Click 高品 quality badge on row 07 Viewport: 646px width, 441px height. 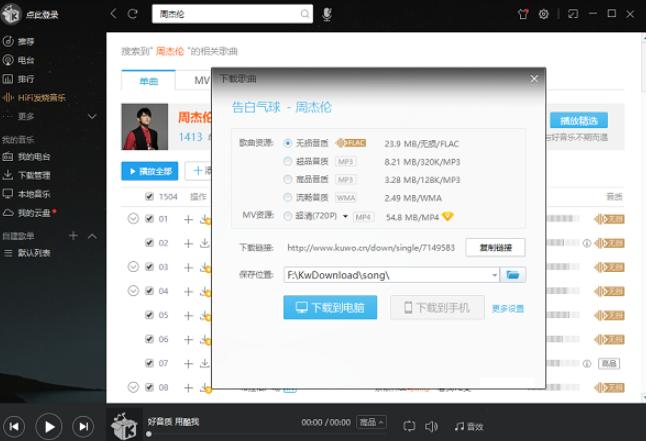[609, 364]
